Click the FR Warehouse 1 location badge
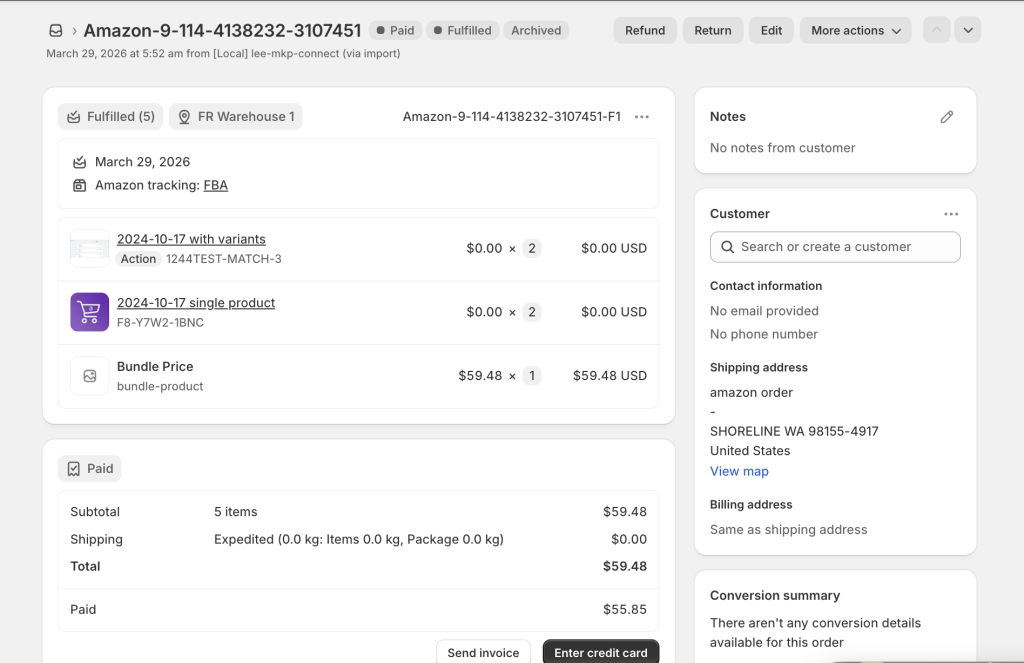This screenshot has width=1024, height=663. pyautogui.click(x=236, y=117)
